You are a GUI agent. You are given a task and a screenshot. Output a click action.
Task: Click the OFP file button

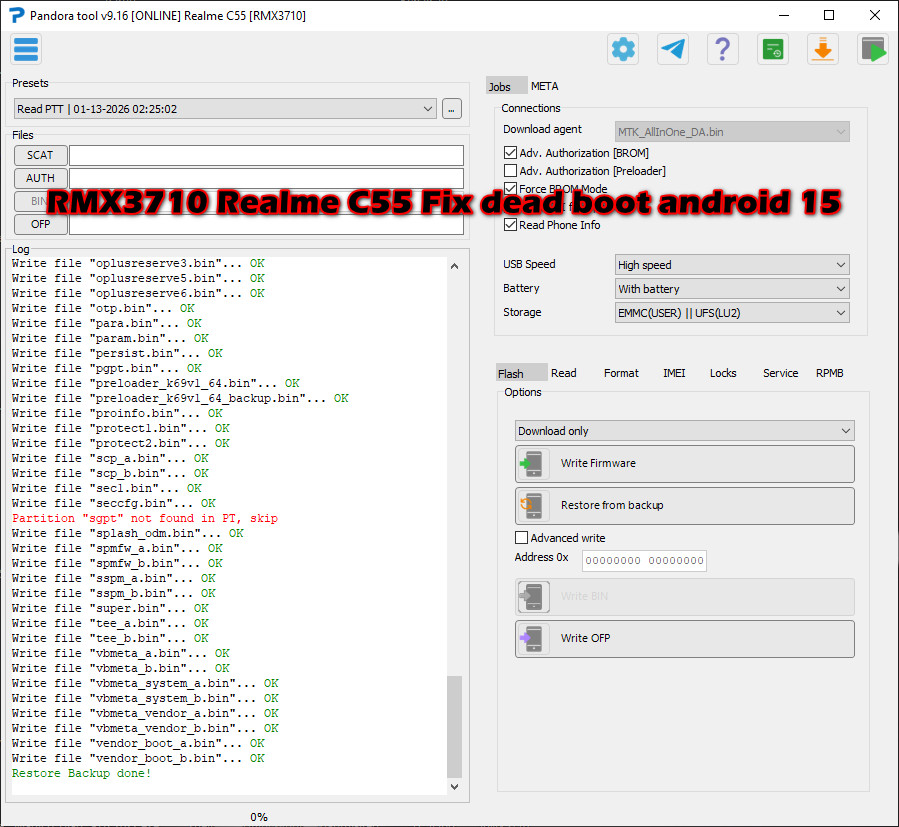tap(40, 224)
